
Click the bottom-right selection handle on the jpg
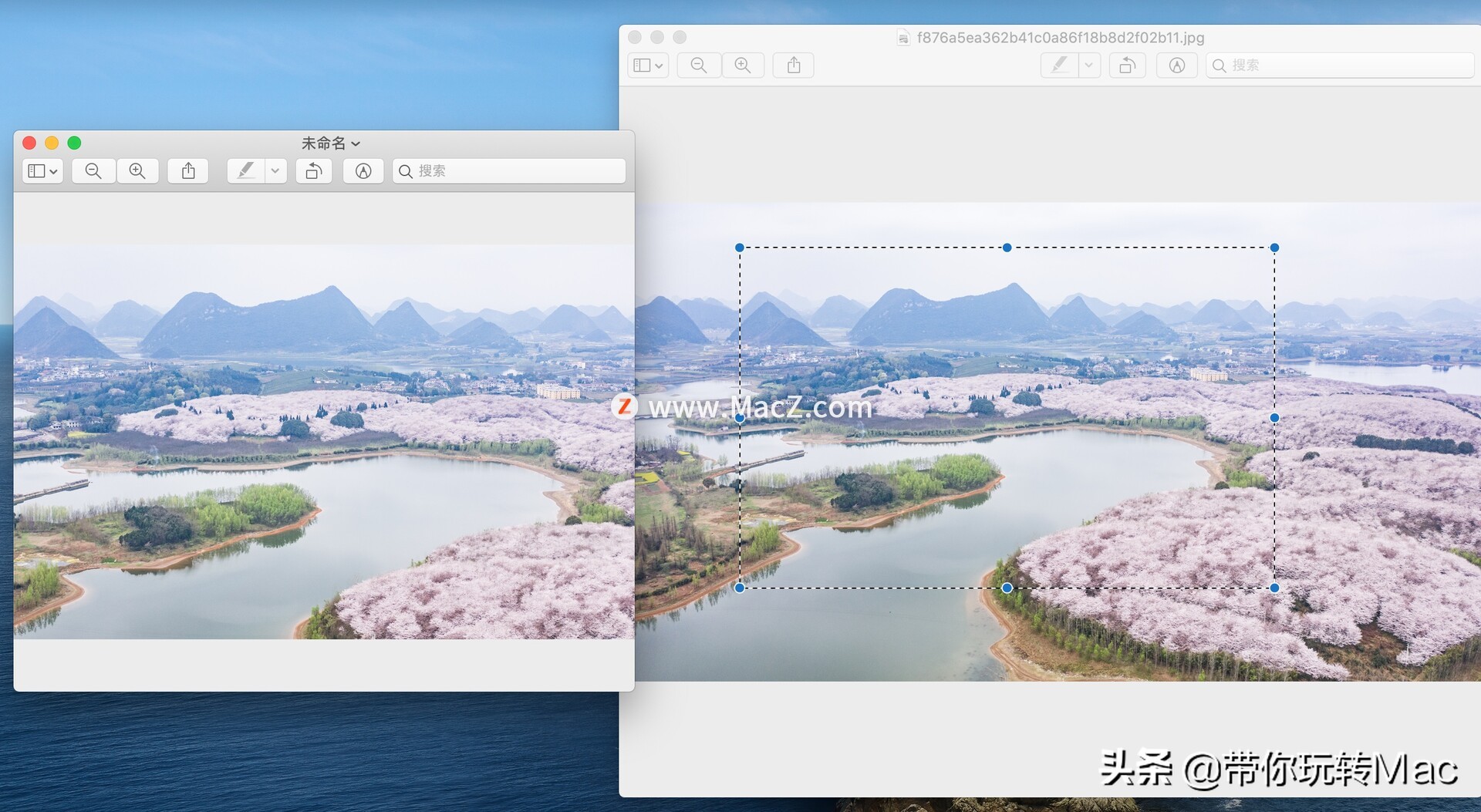coord(1274,587)
